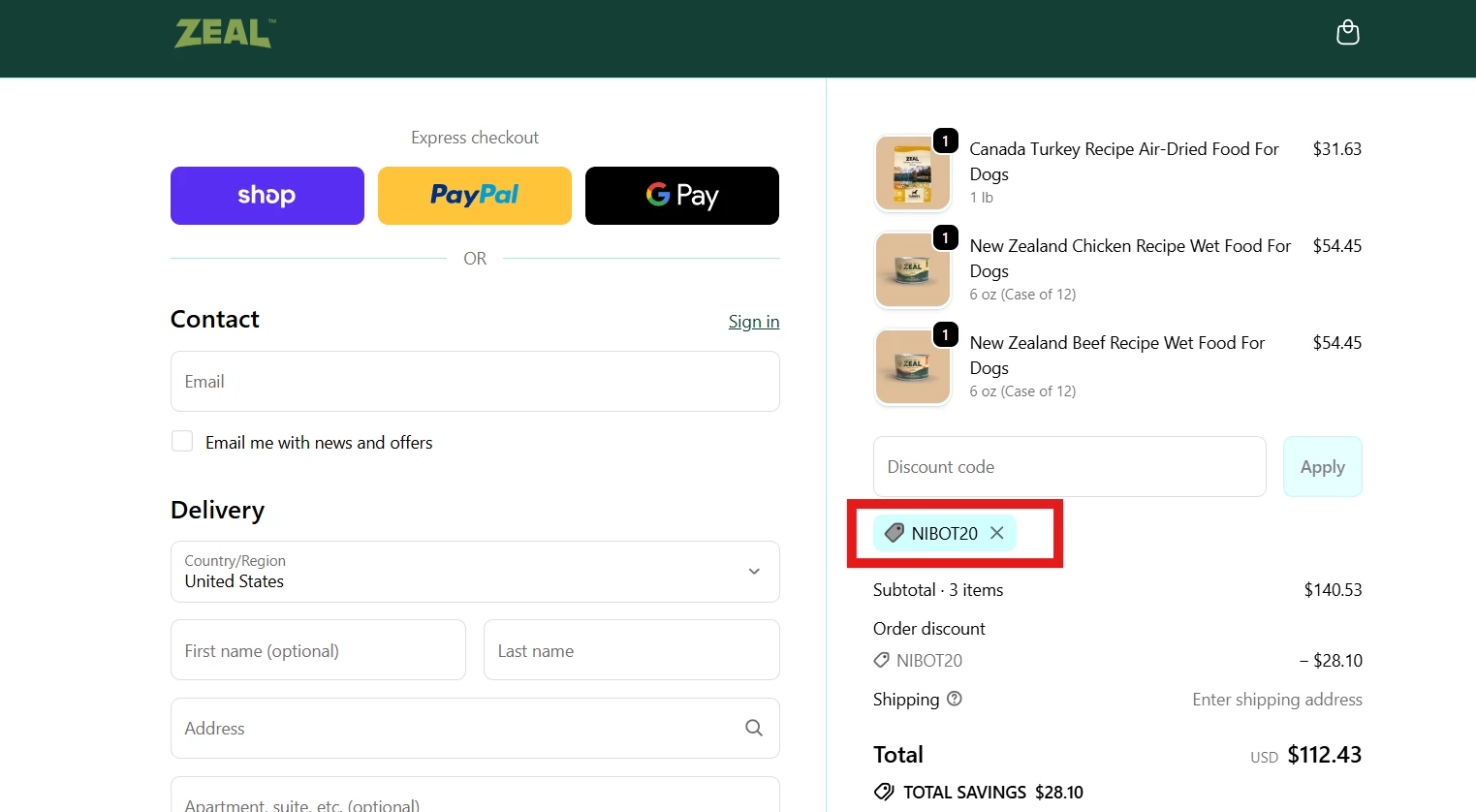Image resolution: width=1476 pixels, height=812 pixels.
Task: Click into the Email input field
Action: (x=474, y=381)
